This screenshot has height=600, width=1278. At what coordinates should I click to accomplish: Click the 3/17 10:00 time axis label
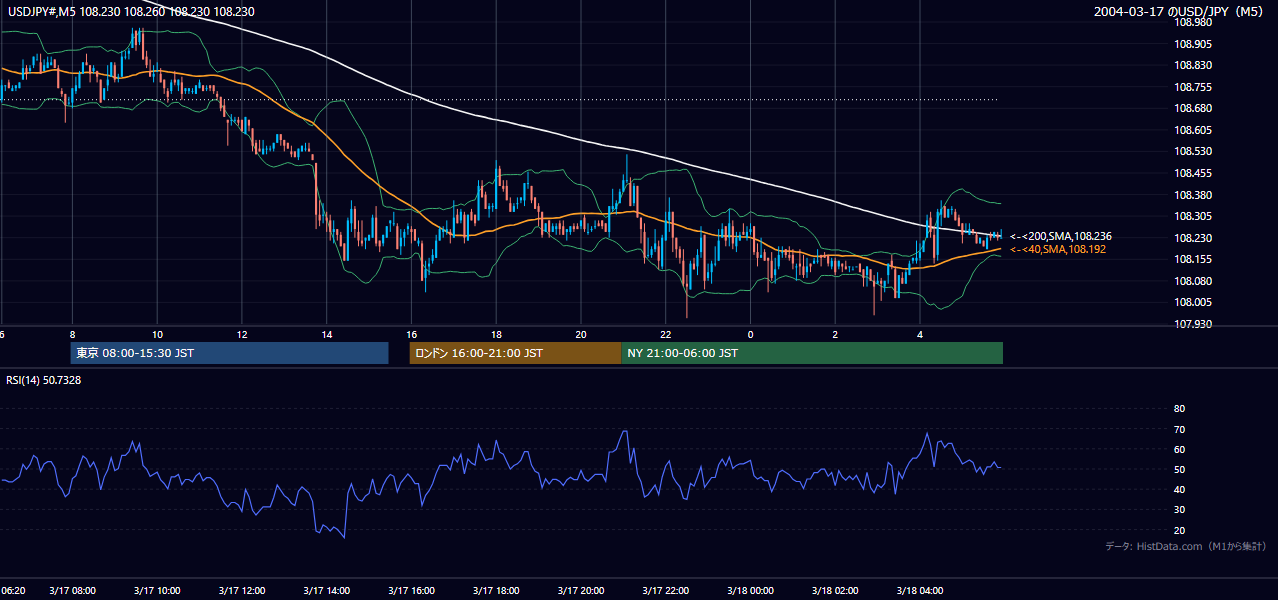click(157, 590)
